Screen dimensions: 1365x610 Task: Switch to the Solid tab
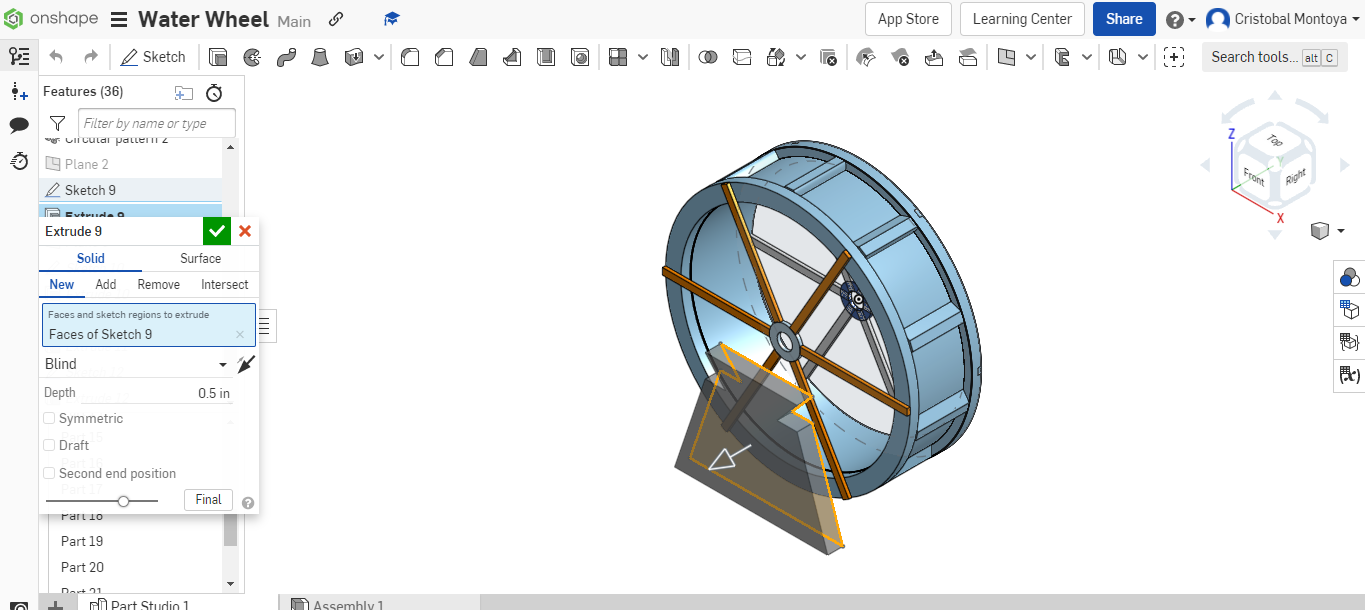(x=91, y=258)
